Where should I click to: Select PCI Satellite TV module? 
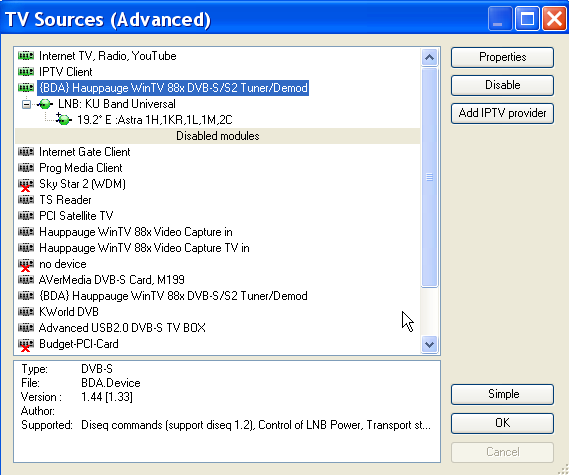(x=76, y=216)
